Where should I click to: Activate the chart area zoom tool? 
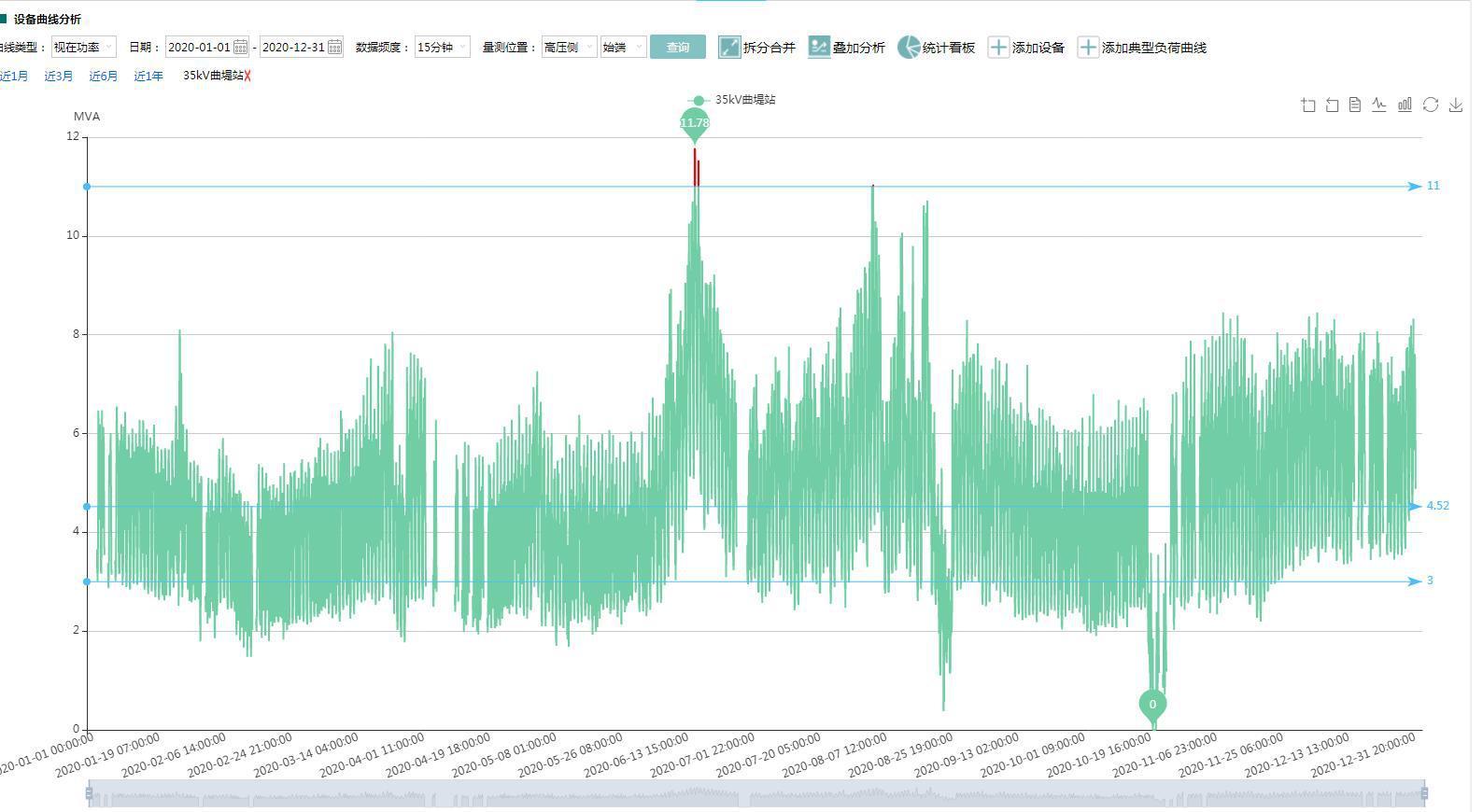pyautogui.click(x=1308, y=105)
